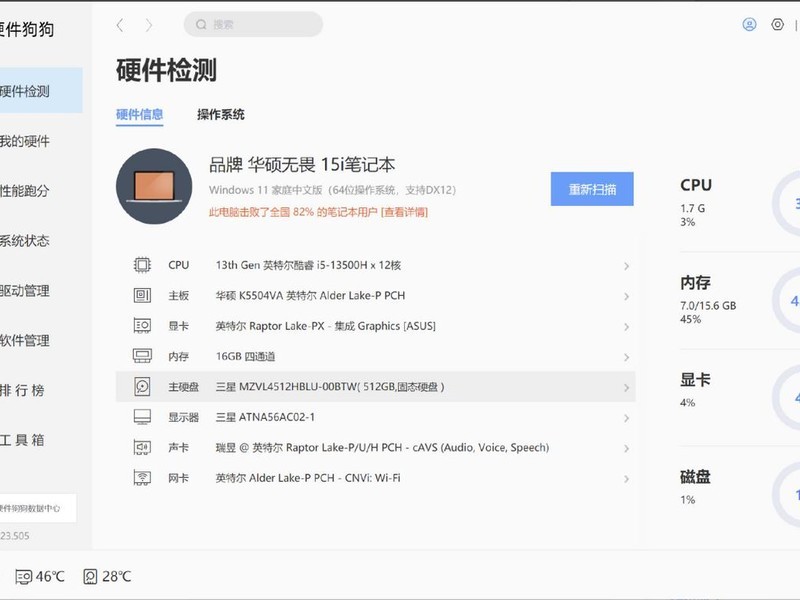Click the data center button in sidebar
This screenshot has height=600, width=800.
point(38,508)
